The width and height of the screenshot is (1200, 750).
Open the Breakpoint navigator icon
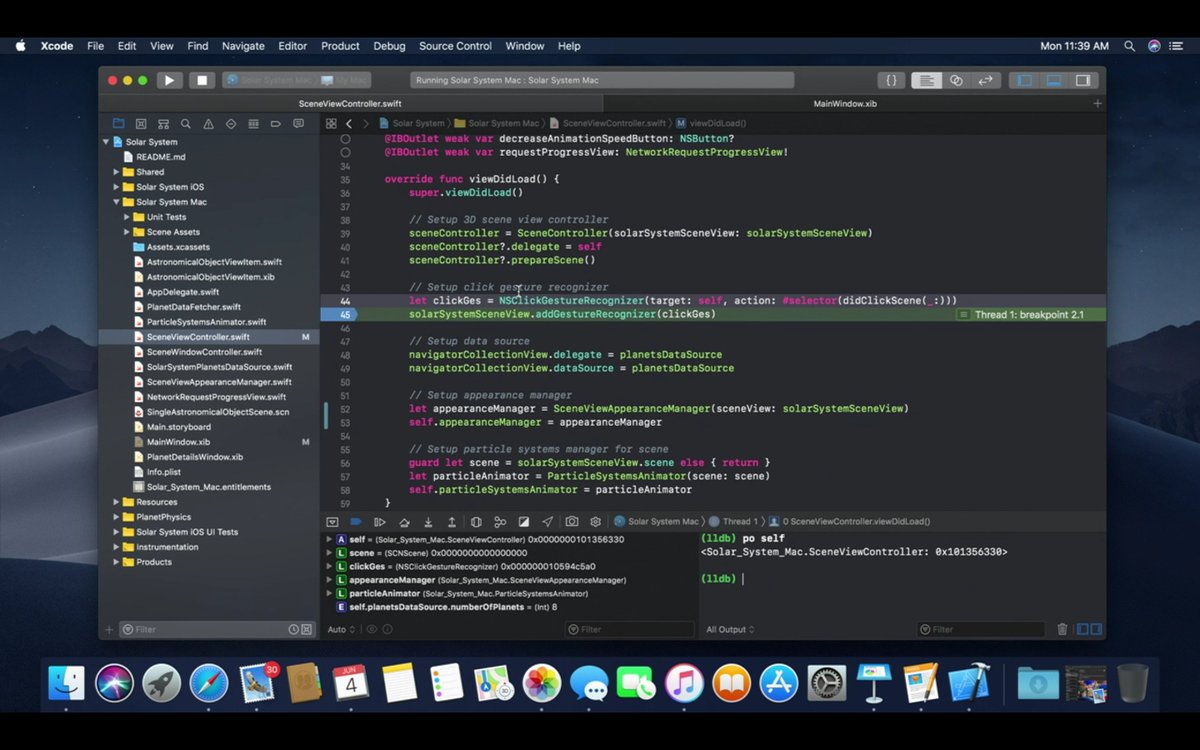[276, 124]
